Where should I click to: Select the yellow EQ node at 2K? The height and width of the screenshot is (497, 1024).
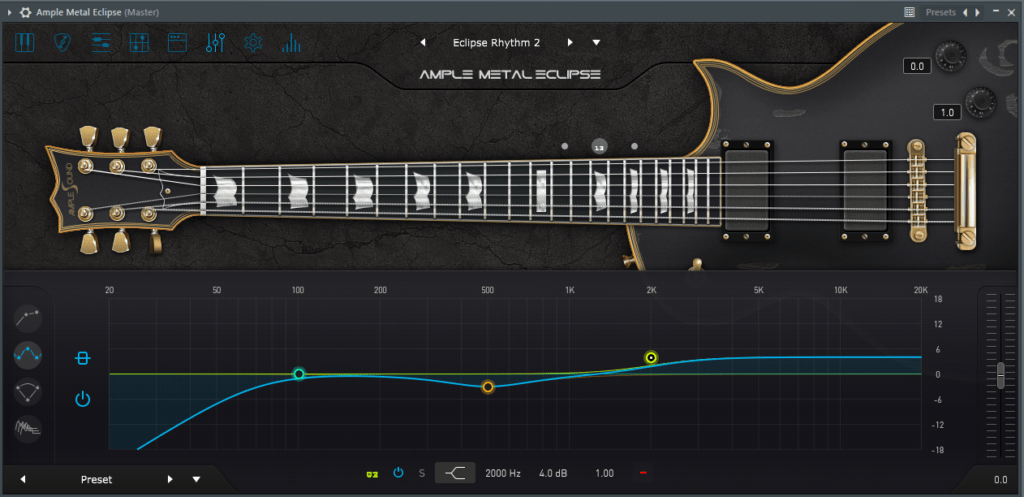click(x=651, y=357)
